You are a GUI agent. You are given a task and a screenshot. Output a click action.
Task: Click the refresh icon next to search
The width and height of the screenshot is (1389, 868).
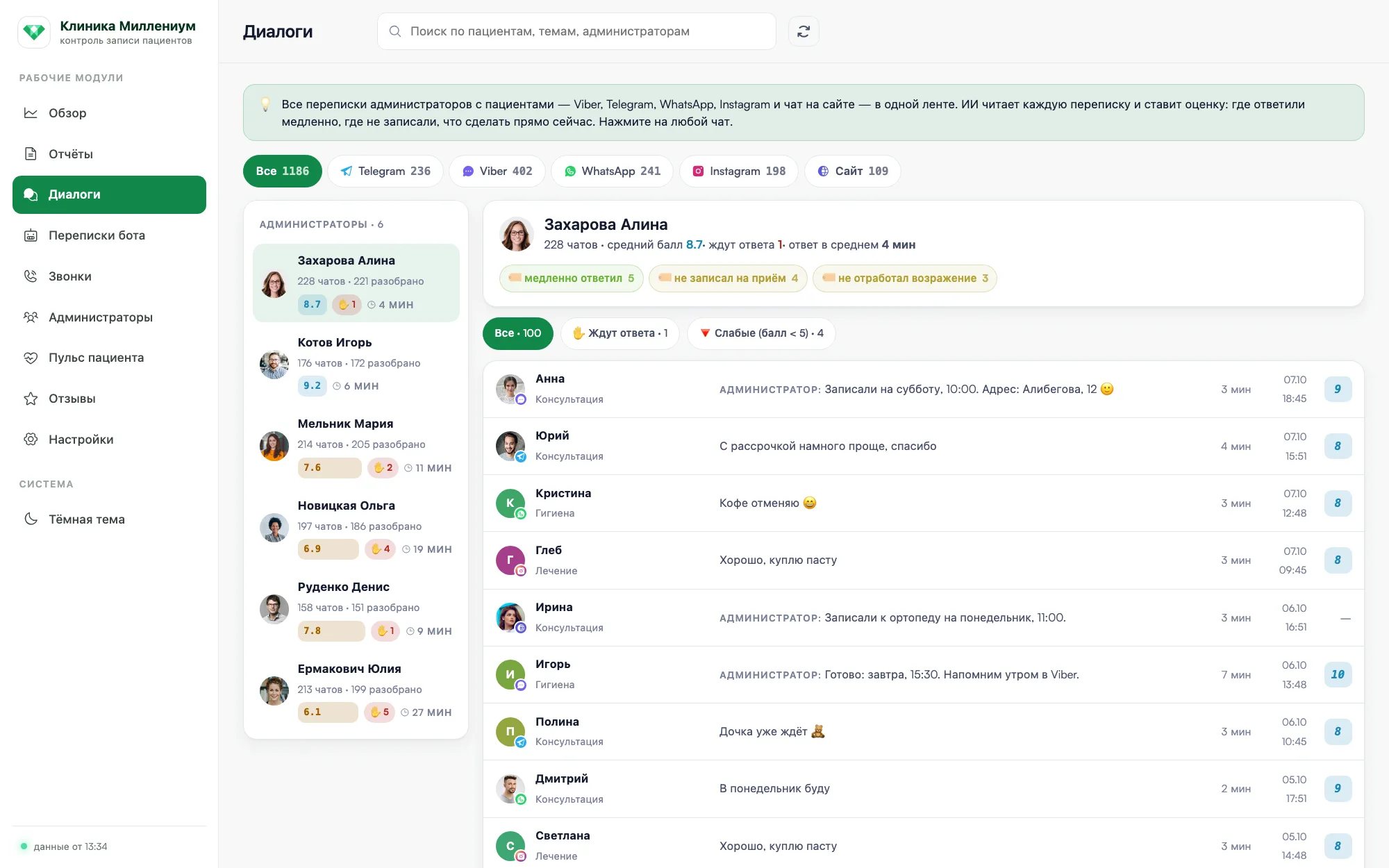tap(804, 31)
